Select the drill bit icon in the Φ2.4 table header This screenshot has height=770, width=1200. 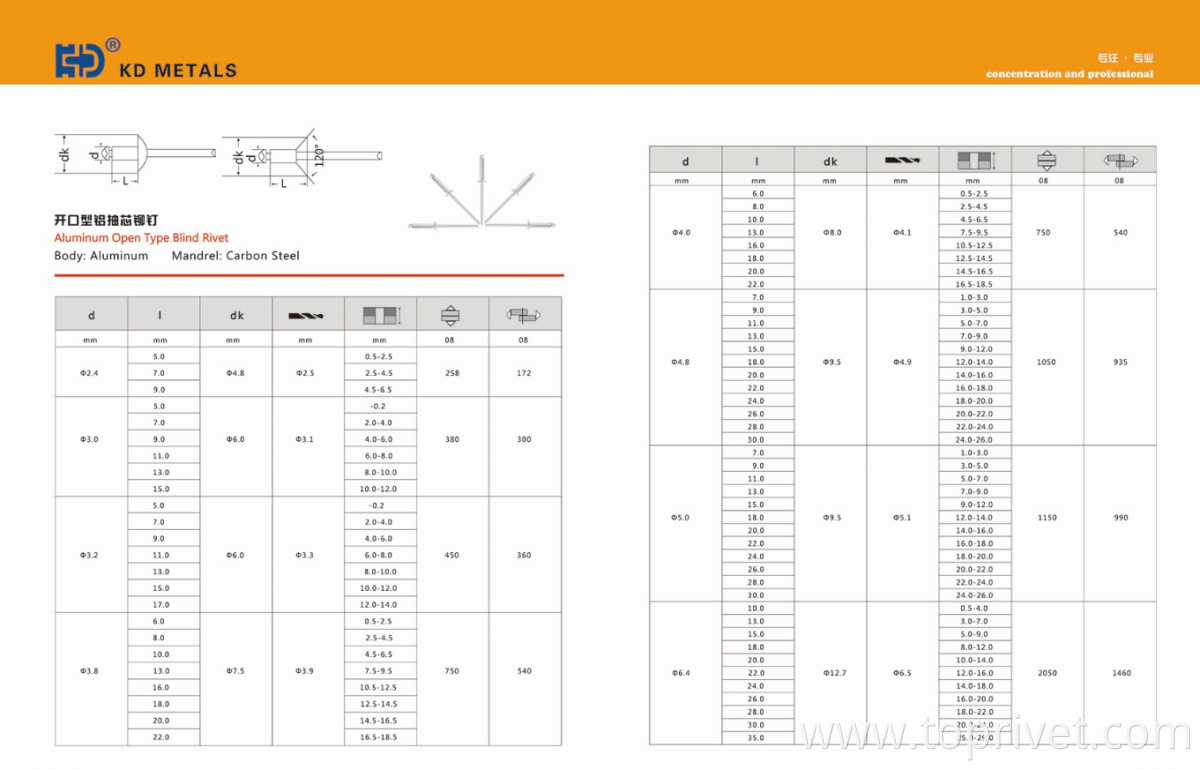click(306, 316)
